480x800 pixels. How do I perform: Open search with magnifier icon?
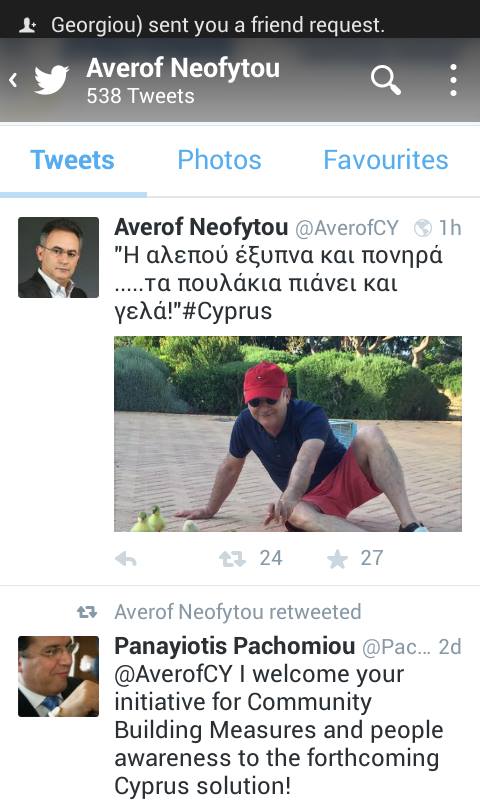pyautogui.click(x=386, y=80)
